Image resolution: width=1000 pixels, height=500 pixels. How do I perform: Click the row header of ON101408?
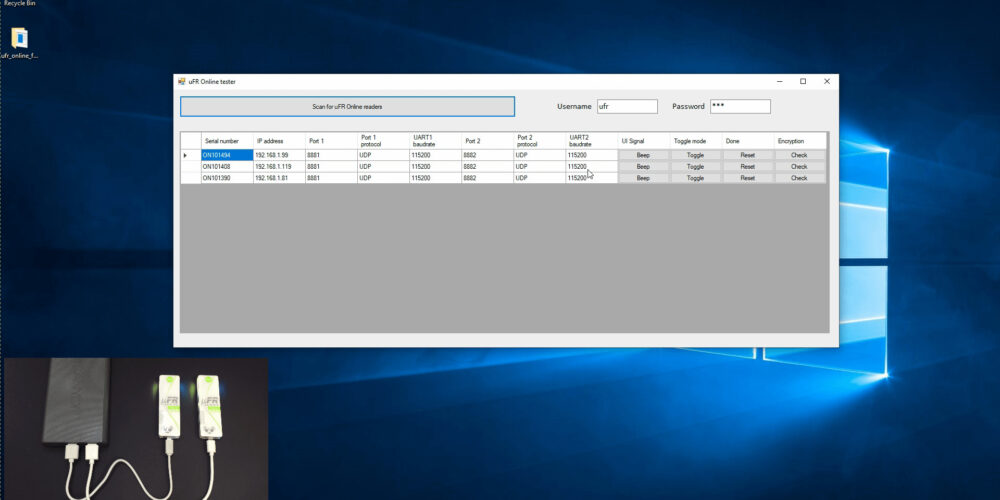(x=191, y=166)
